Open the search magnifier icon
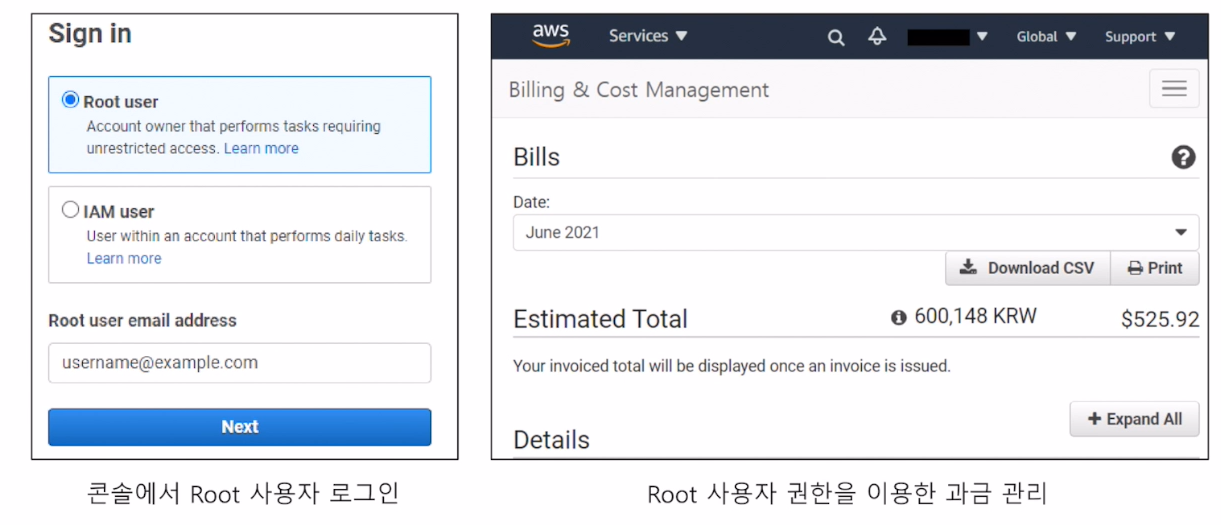 tap(836, 37)
